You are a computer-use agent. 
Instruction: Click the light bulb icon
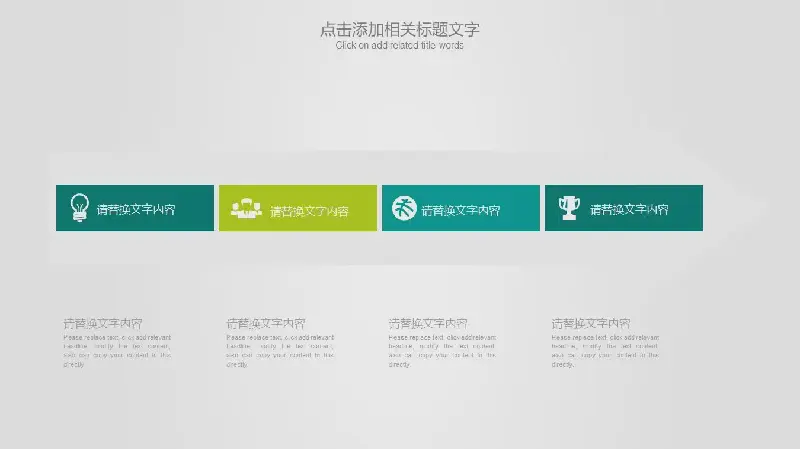[x=80, y=207]
